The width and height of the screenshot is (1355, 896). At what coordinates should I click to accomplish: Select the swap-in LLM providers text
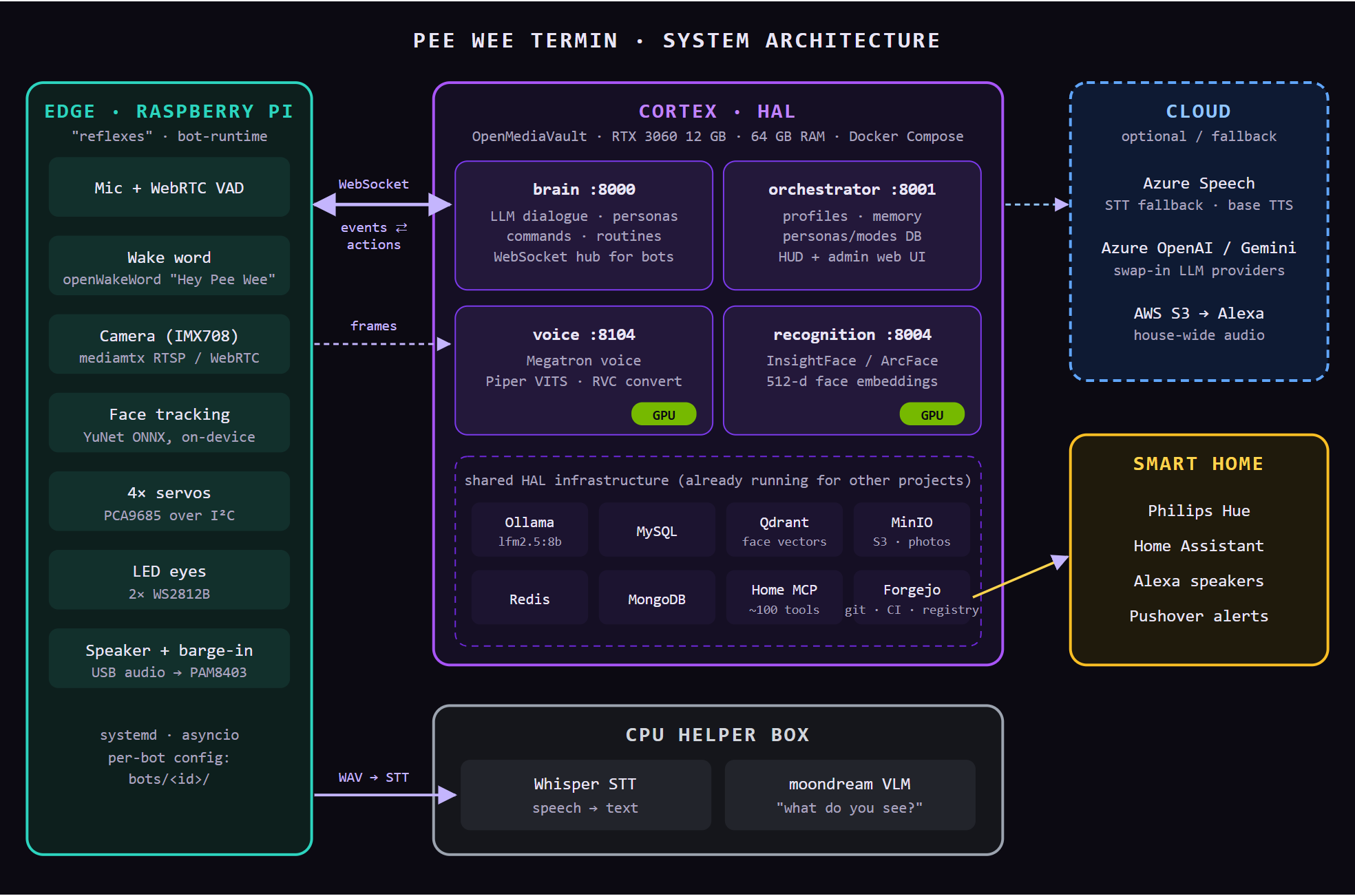coord(1199,270)
